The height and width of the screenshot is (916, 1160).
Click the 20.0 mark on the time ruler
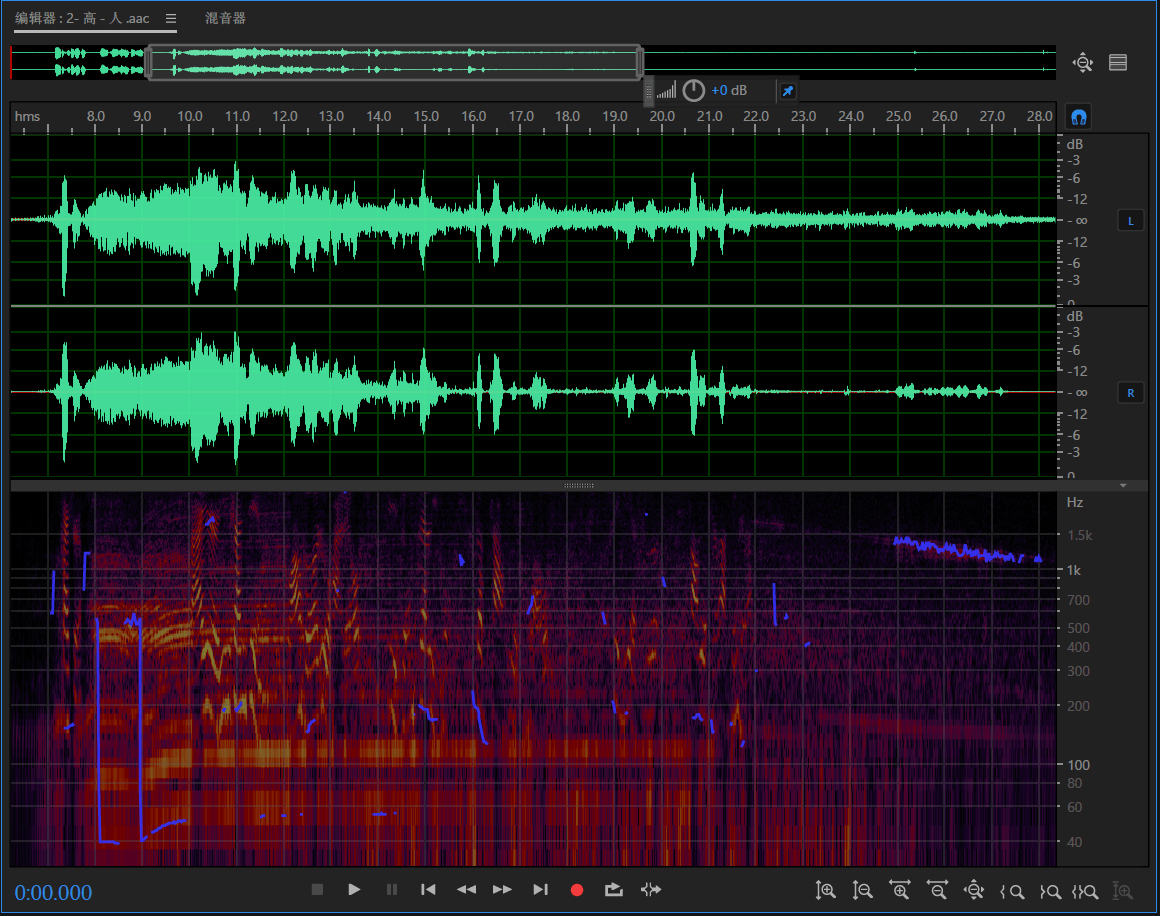[x=662, y=116]
